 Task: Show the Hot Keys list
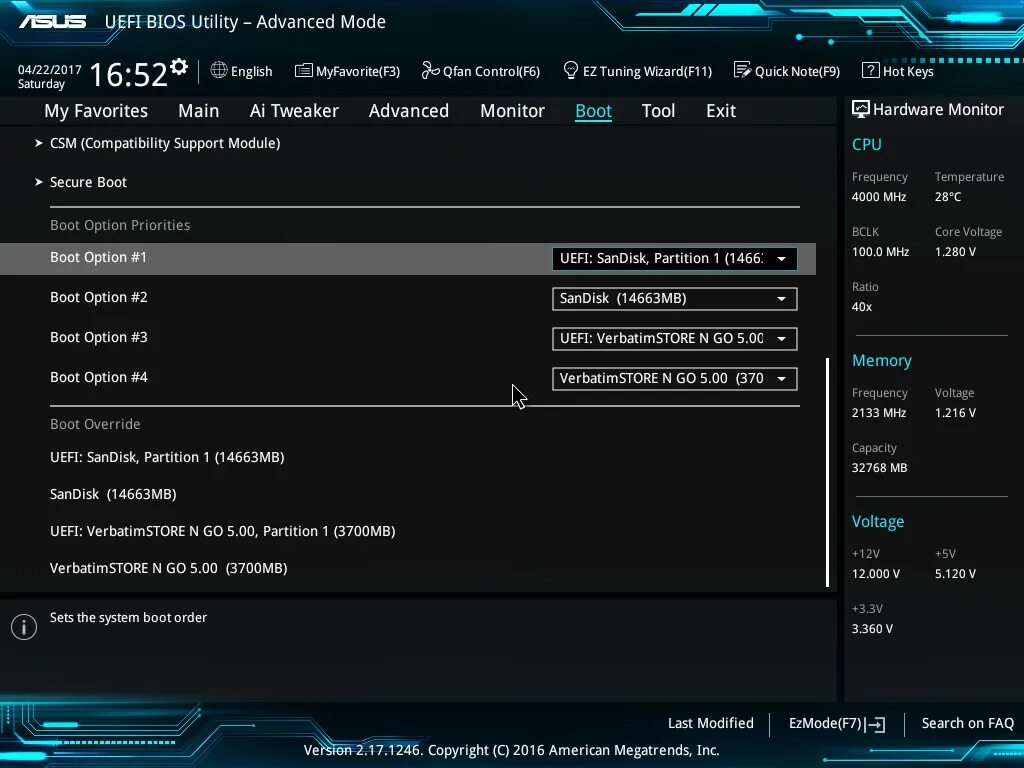908,71
